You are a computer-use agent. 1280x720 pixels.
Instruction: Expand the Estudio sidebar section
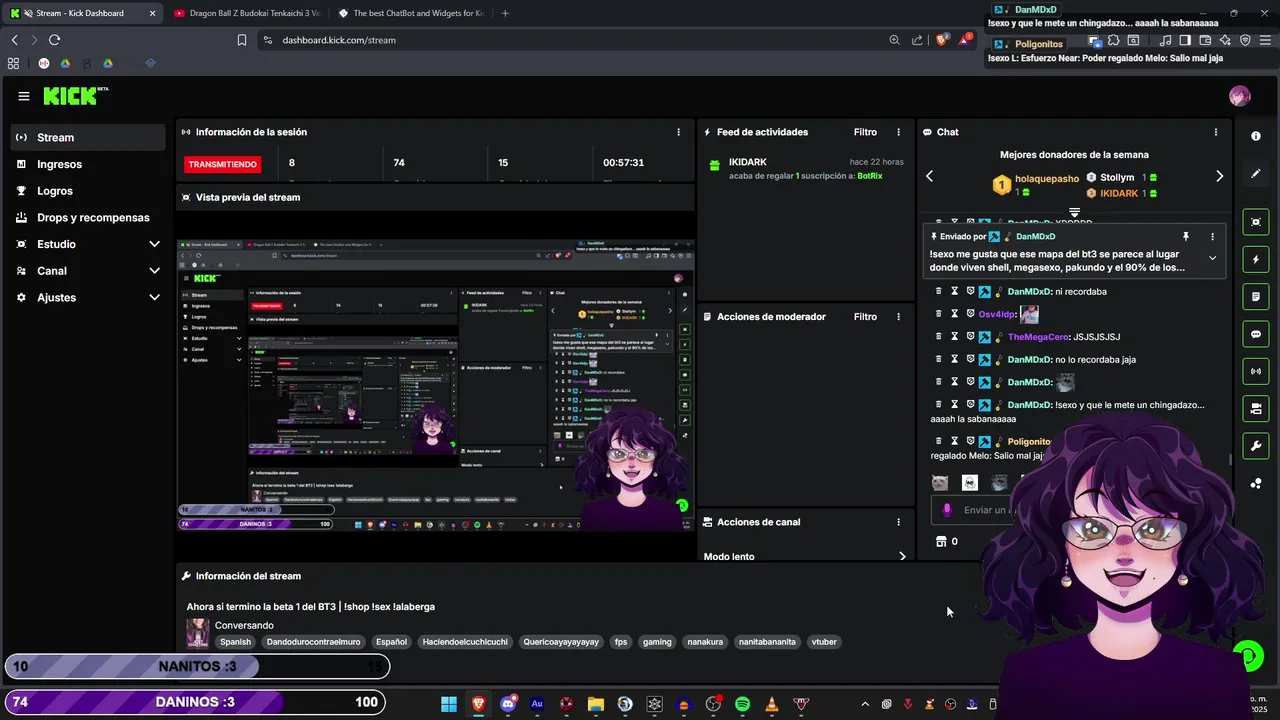click(x=88, y=244)
